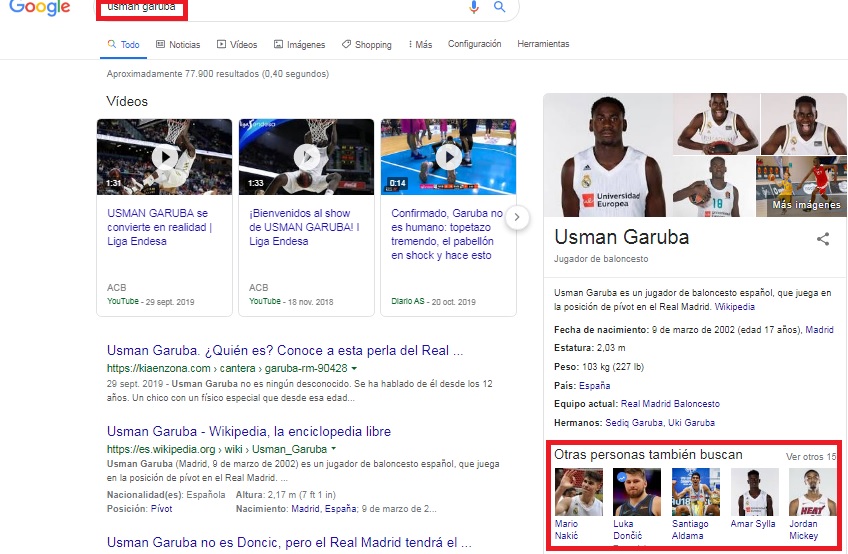Open Luka Dončić related person
This screenshot has width=848, height=554.
point(637,504)
